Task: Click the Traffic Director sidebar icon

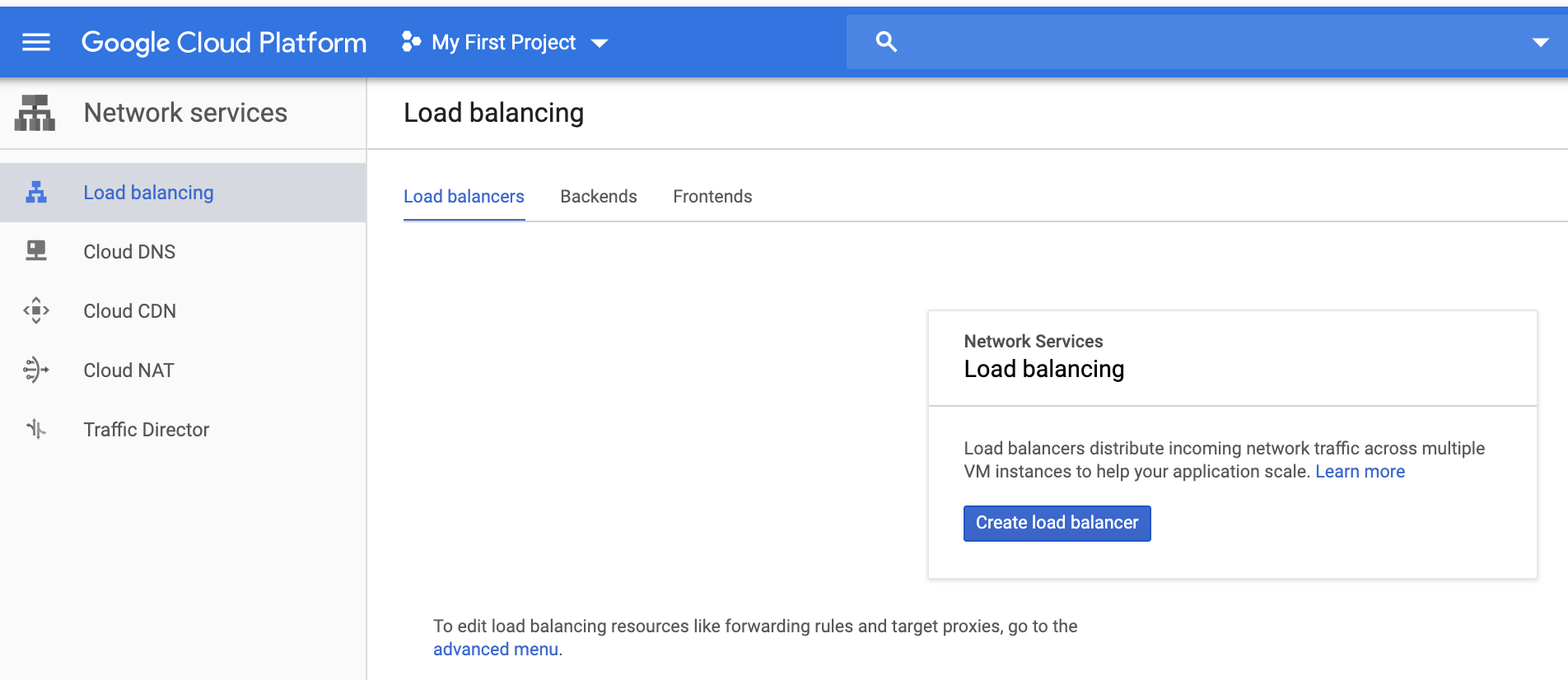Action: 36,429
